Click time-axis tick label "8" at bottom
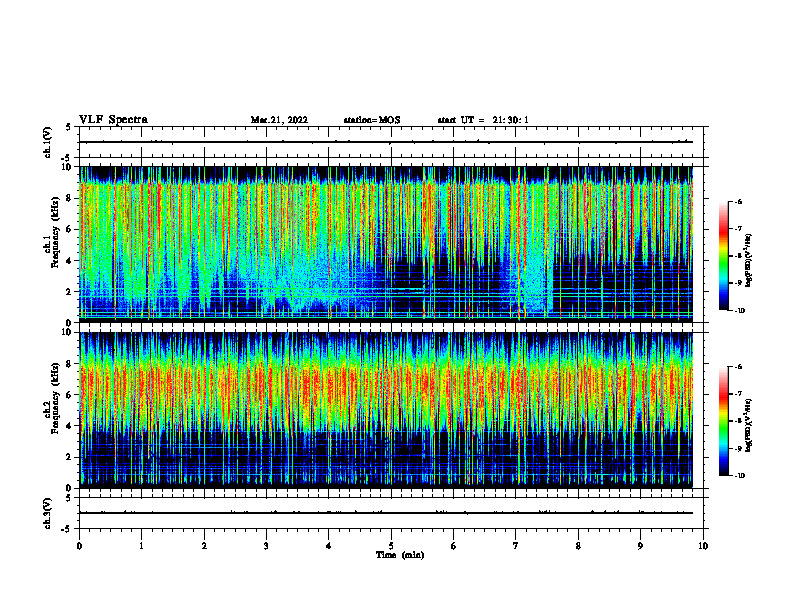792x612 pixels. [578, 546]
